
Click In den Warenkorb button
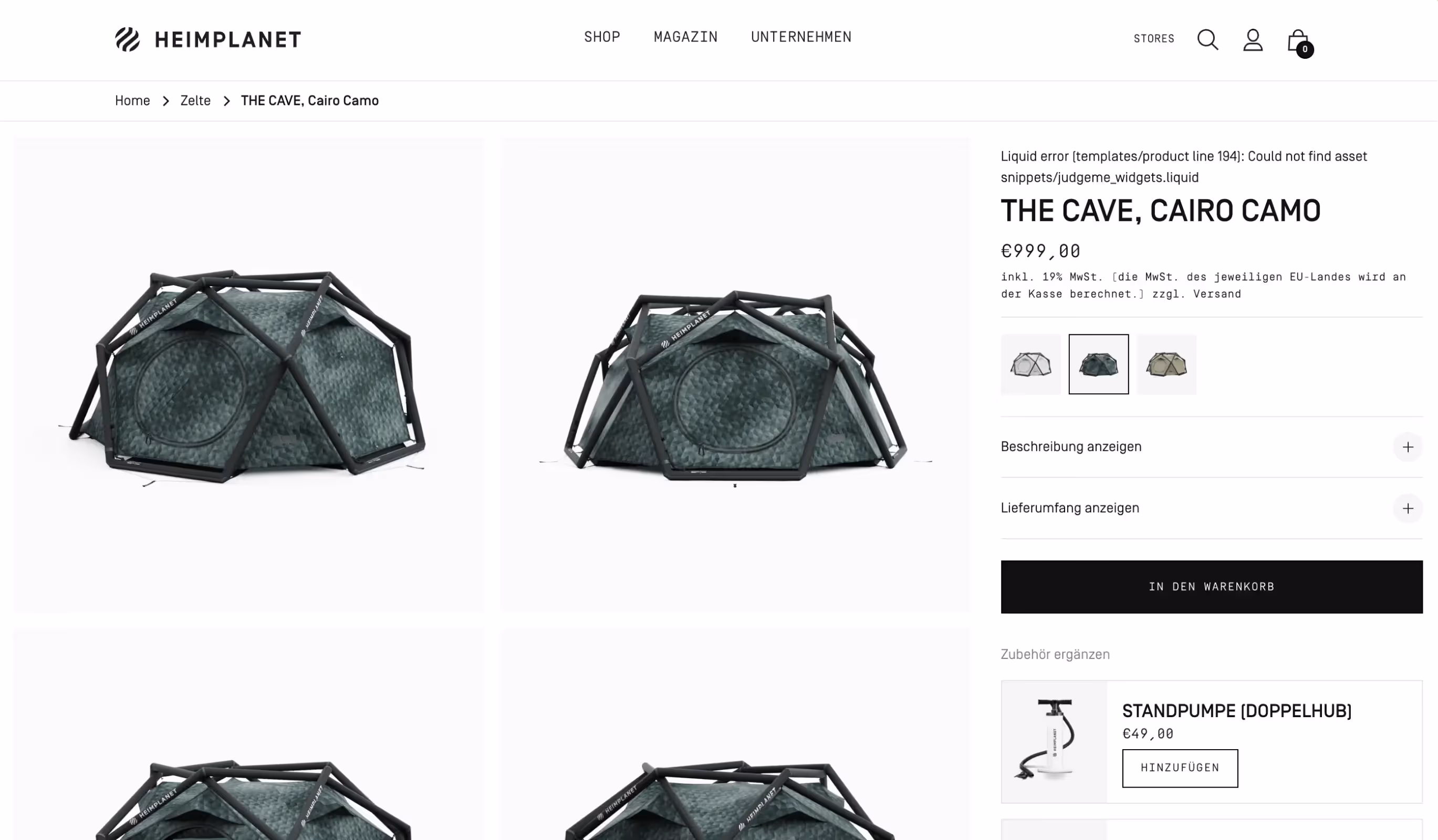point(1212,587)
